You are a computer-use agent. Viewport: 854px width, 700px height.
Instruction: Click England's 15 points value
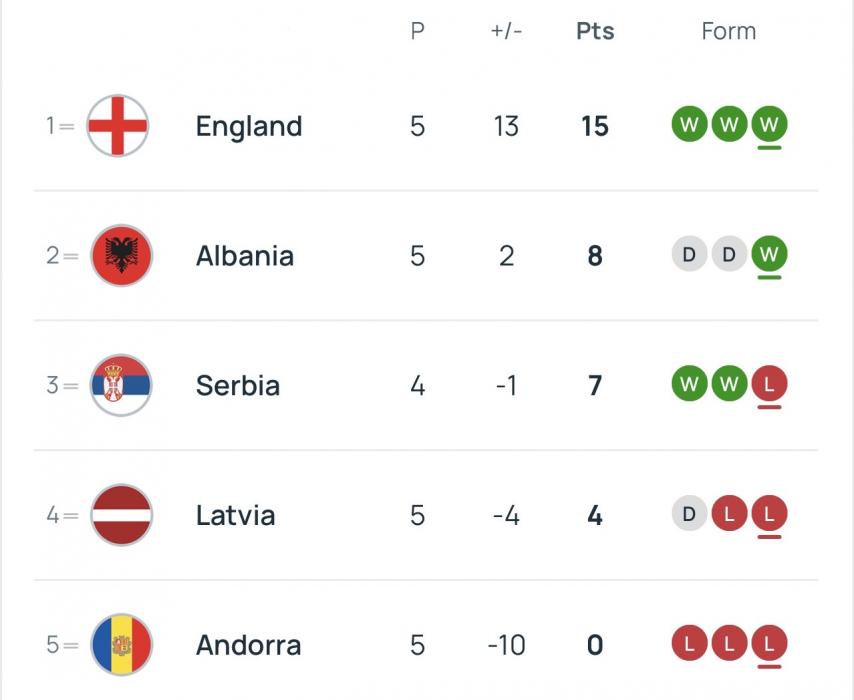point(595,126)
